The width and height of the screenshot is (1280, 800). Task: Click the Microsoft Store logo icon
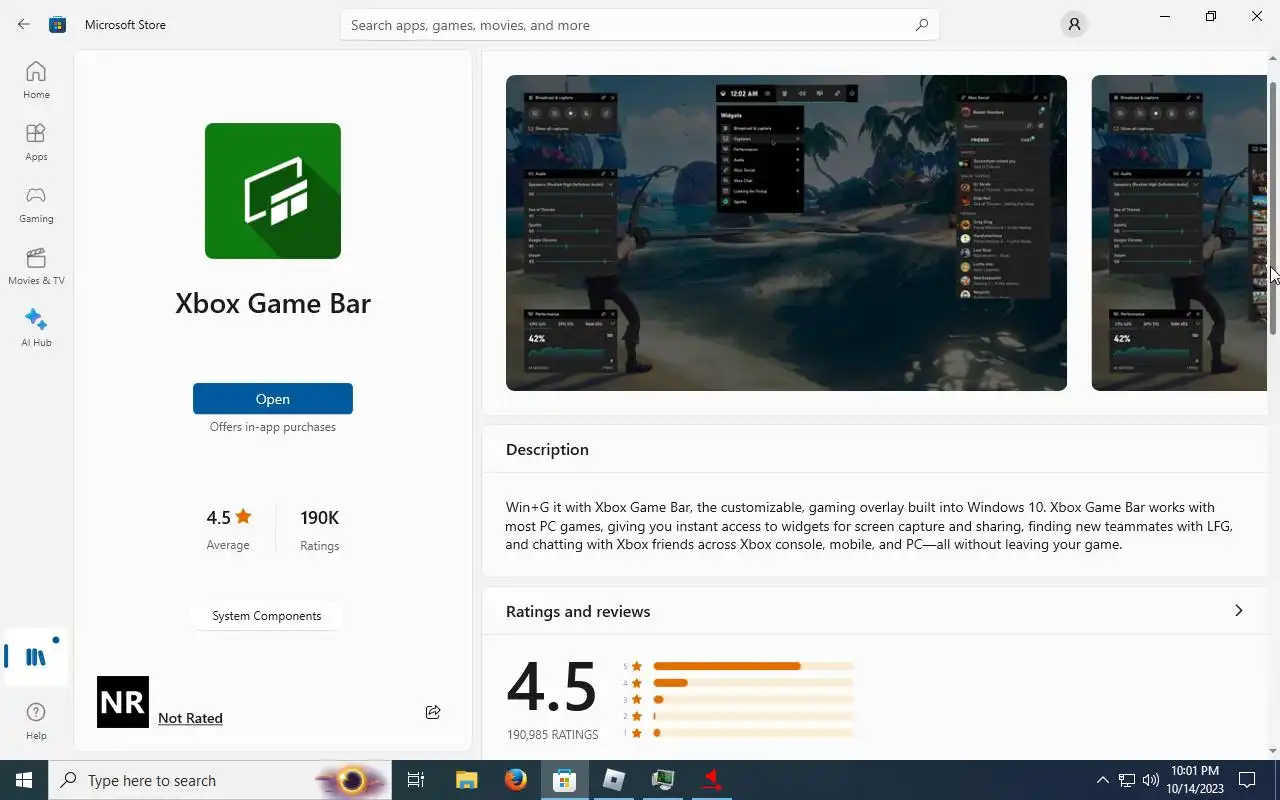[58, 24]
